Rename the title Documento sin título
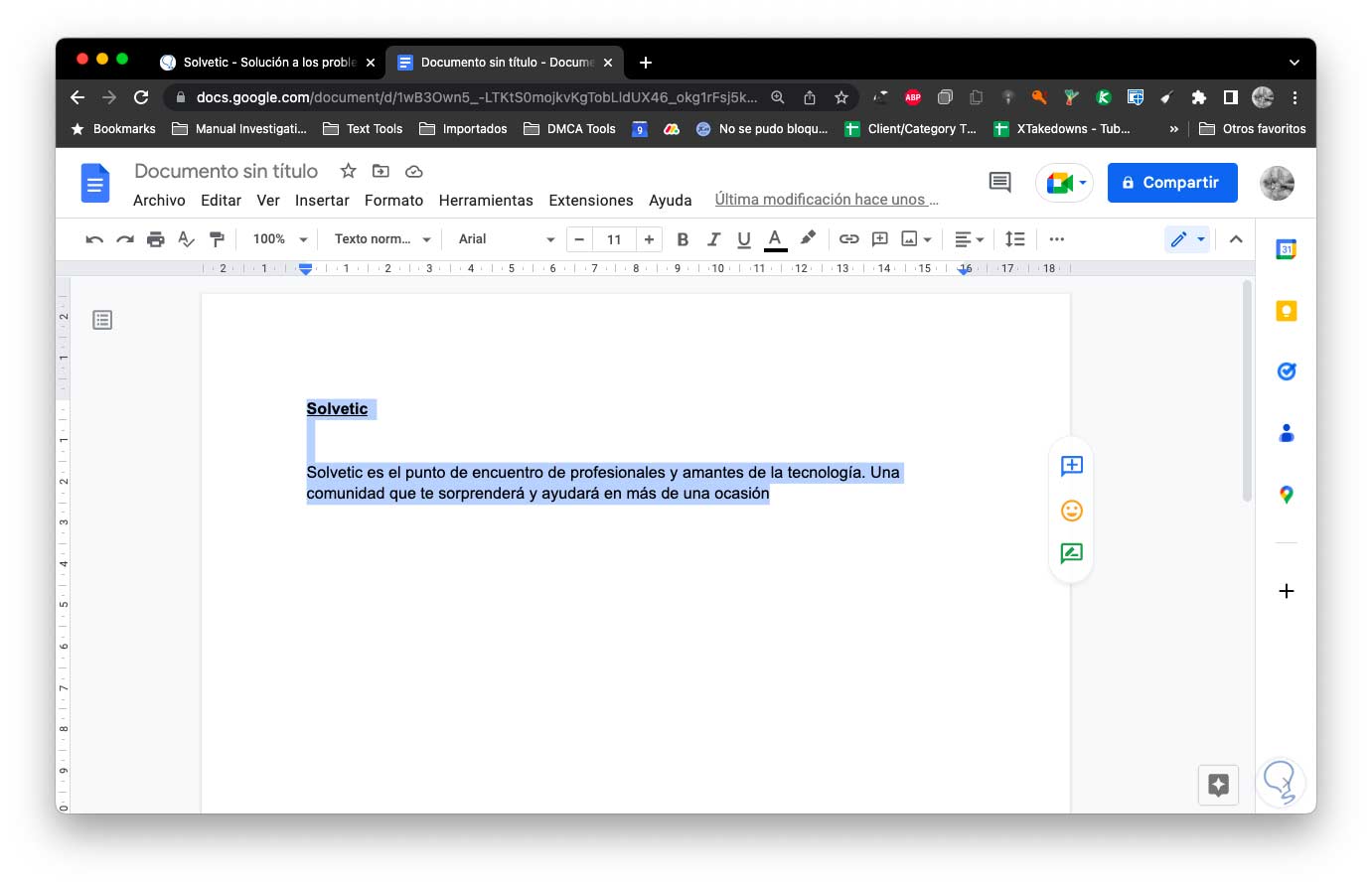The height and width of the screenshot is (887, 1372). tap(226, 171)
